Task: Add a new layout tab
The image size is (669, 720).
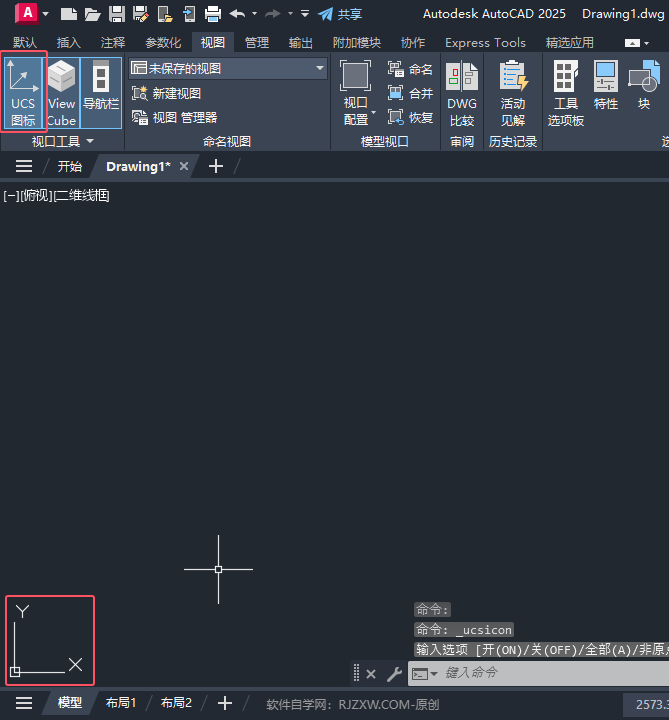Action: click(x=225, y=703)
